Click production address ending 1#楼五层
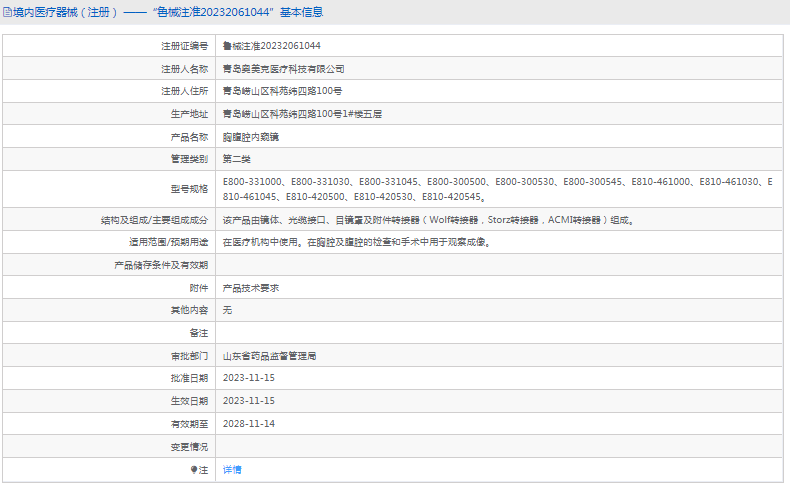The width and height of the screenshot is (790, 488). point(302,114)
